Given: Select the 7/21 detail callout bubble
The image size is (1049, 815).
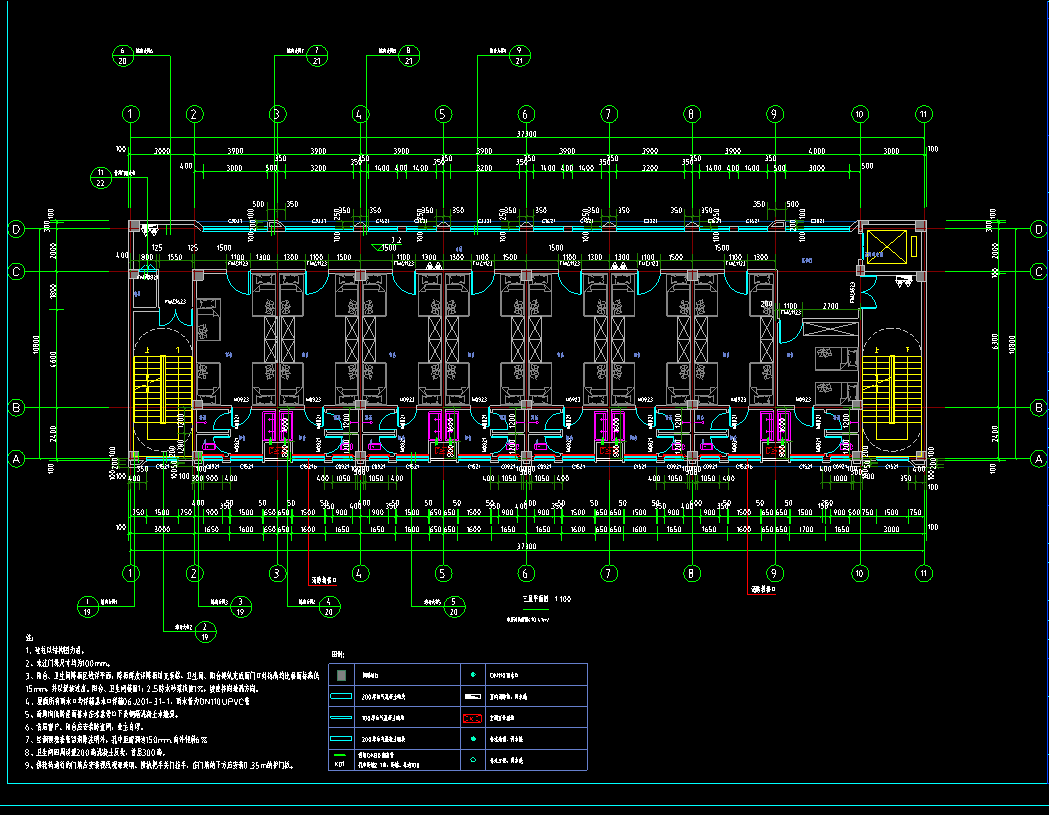Looking at the screenshot, I should coord(318,55).
